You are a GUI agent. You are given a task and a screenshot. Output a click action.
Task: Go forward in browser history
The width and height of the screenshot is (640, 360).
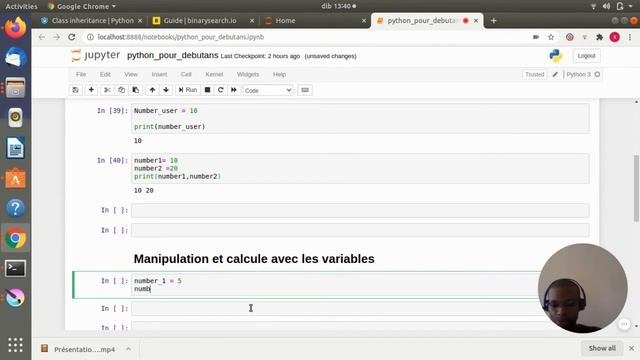click(56, 37)
